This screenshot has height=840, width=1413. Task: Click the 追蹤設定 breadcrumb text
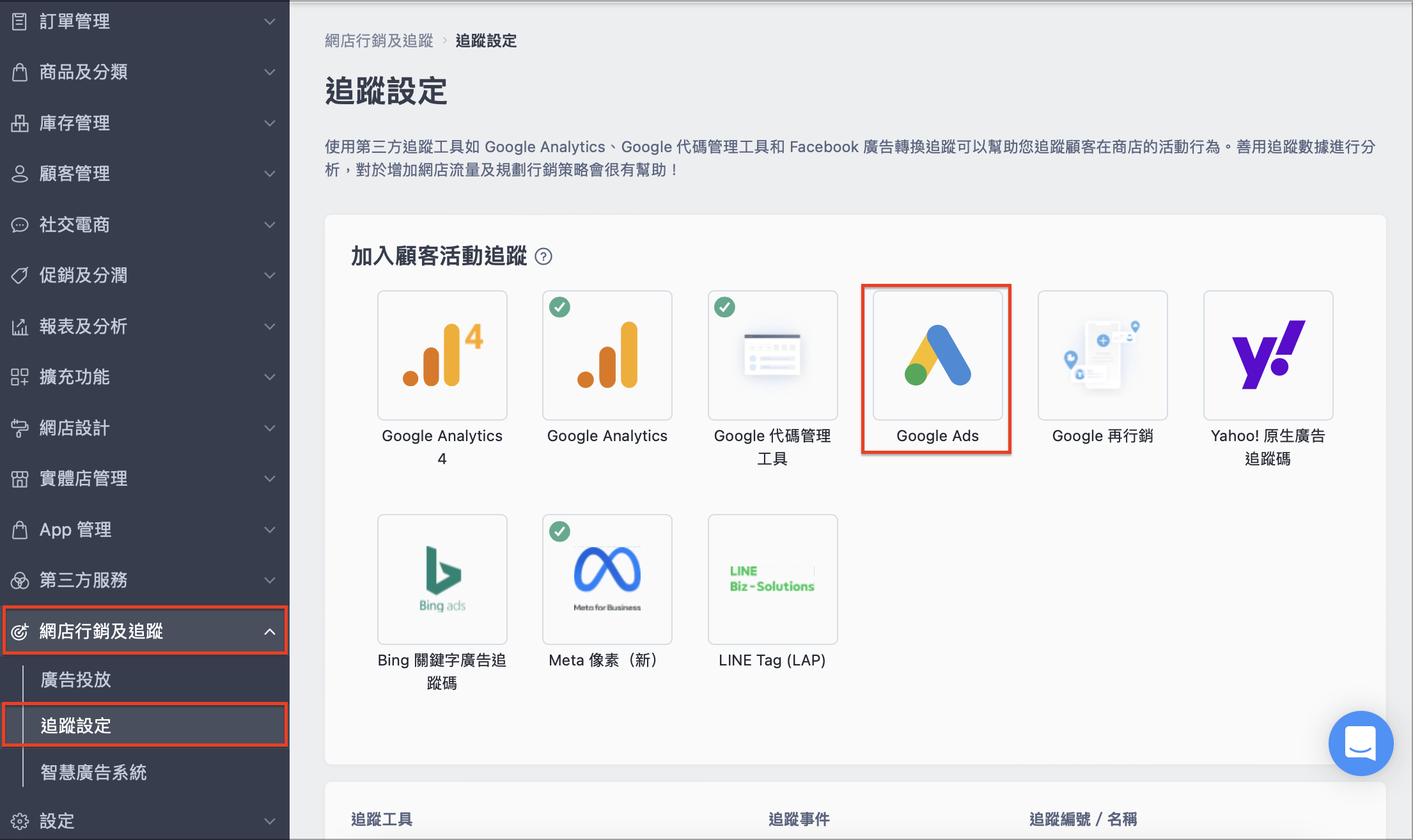click(x=486, y=41)
